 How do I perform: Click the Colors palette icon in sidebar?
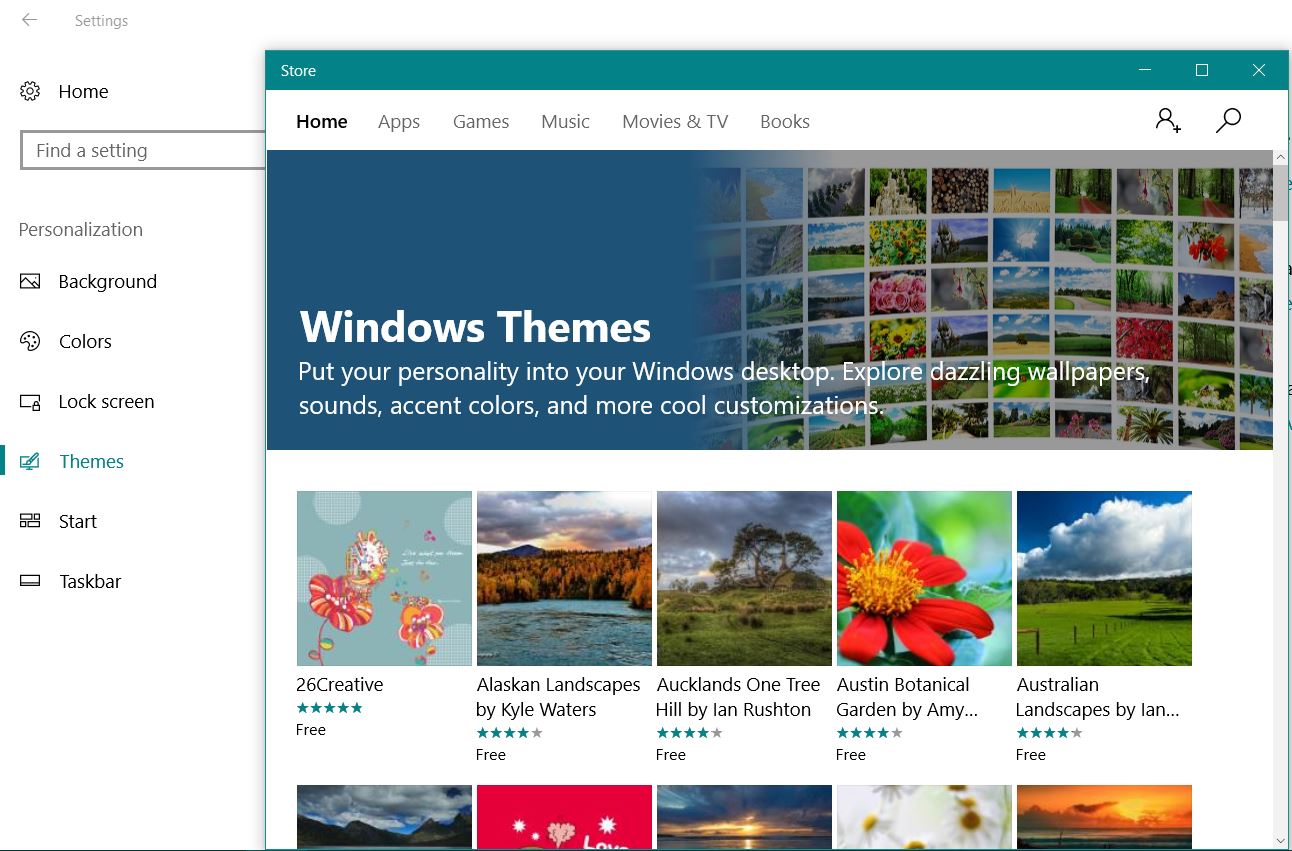click(30, 341)
